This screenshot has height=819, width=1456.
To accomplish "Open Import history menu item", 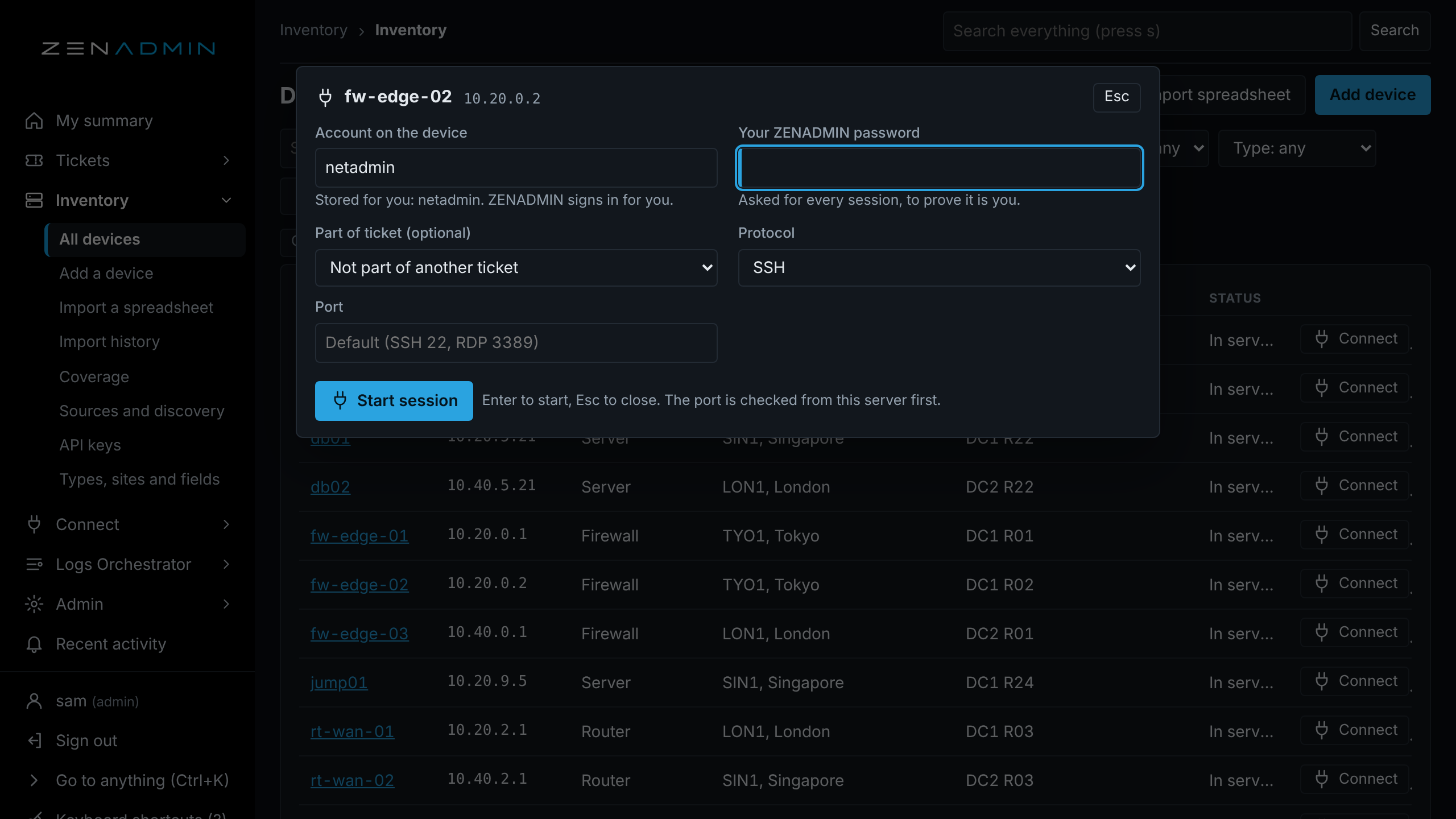I will [x=109, y=342].
